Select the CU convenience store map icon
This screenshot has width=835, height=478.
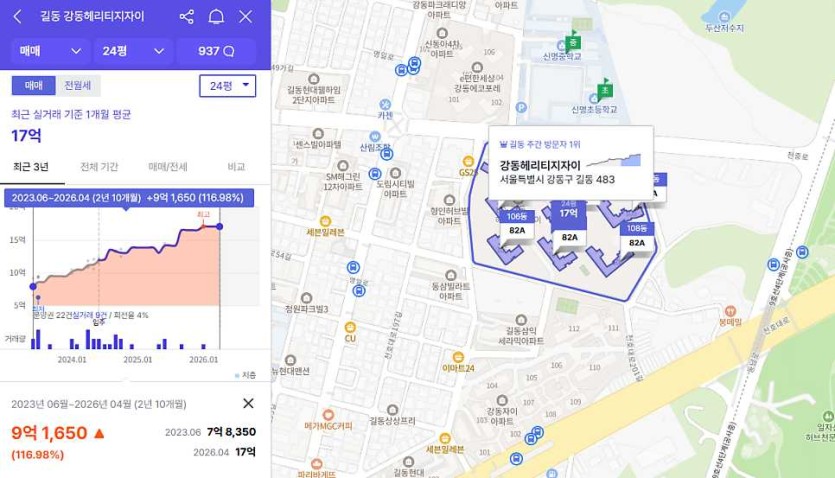(350, 325)
